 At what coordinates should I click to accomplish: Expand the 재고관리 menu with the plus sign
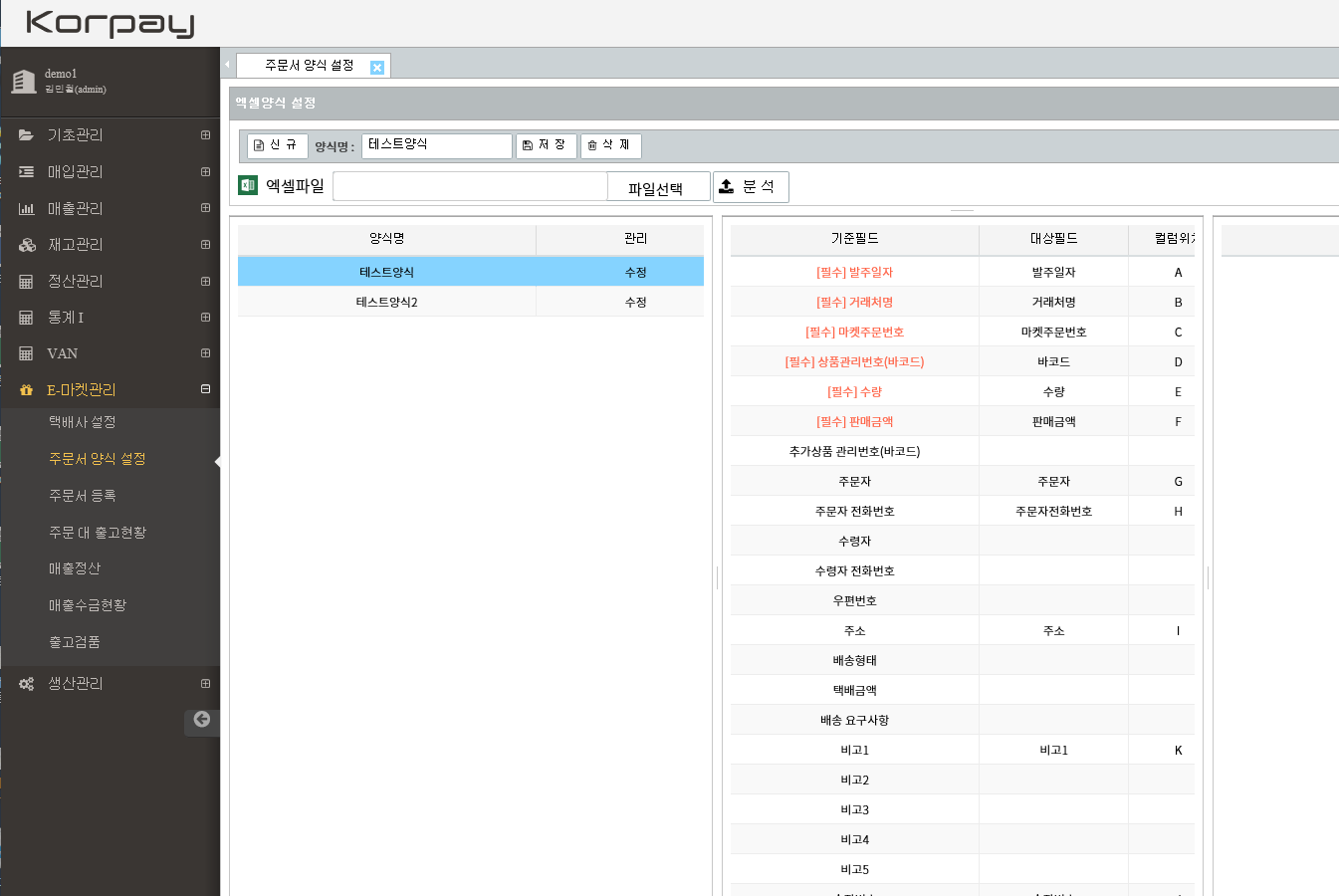pyautogui.click(x=205, y=244)
